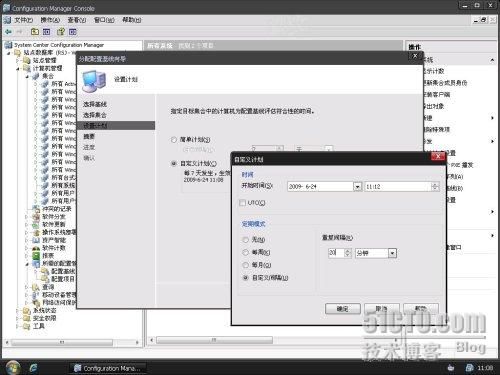Click the 软件计数 icon in the tree
This screenshot has height=375, width=500.
pos(36,248)
